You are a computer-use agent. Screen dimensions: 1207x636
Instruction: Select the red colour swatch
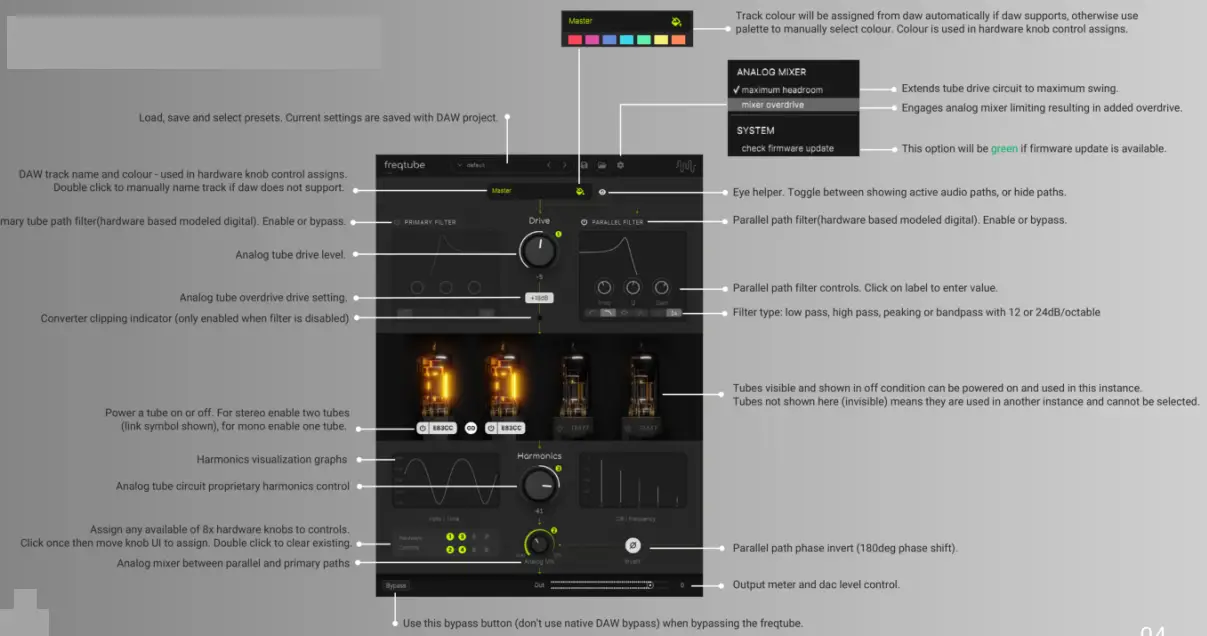[x=575, y=39]
